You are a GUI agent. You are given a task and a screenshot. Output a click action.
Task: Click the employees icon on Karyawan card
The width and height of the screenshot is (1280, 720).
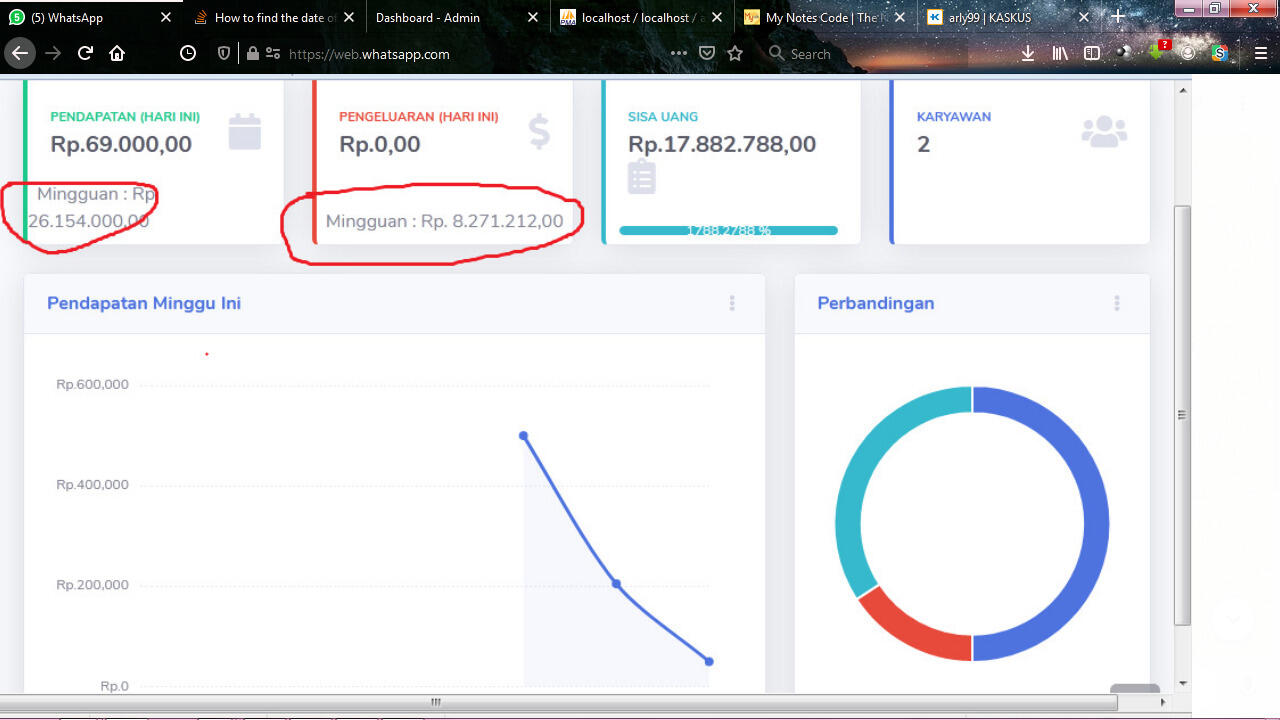tap(1103, 129)
